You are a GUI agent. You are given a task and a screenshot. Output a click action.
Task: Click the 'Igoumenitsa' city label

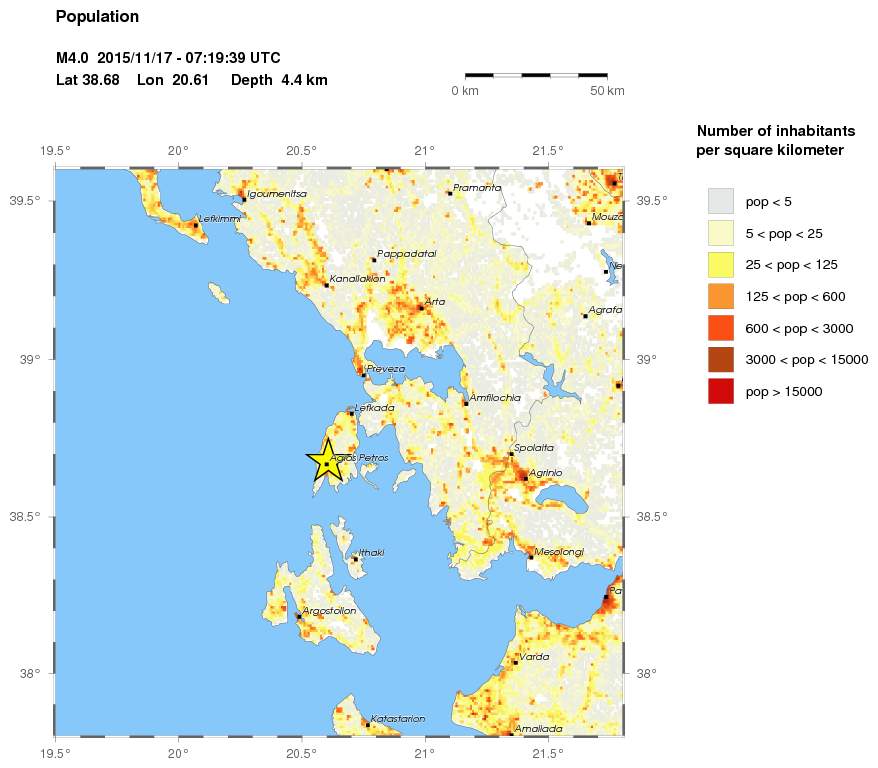[277, 194]
